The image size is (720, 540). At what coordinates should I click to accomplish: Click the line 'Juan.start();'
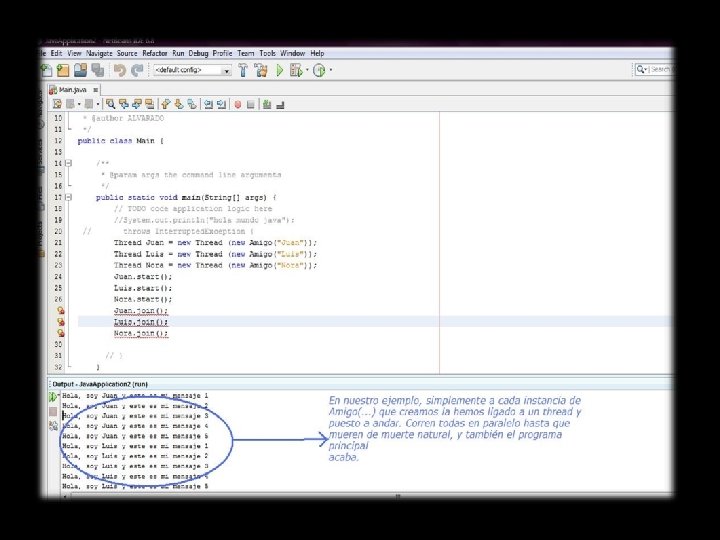point(143,277)
